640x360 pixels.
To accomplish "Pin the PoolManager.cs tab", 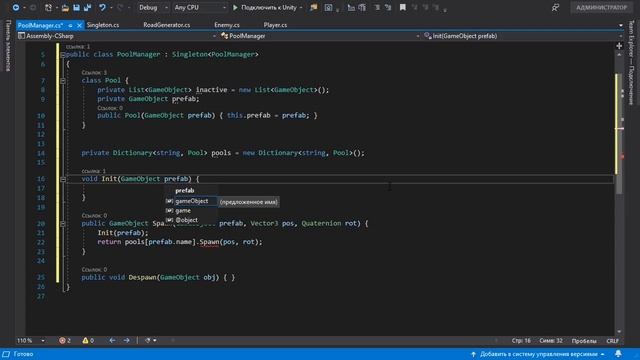I will tap(70, 25).
